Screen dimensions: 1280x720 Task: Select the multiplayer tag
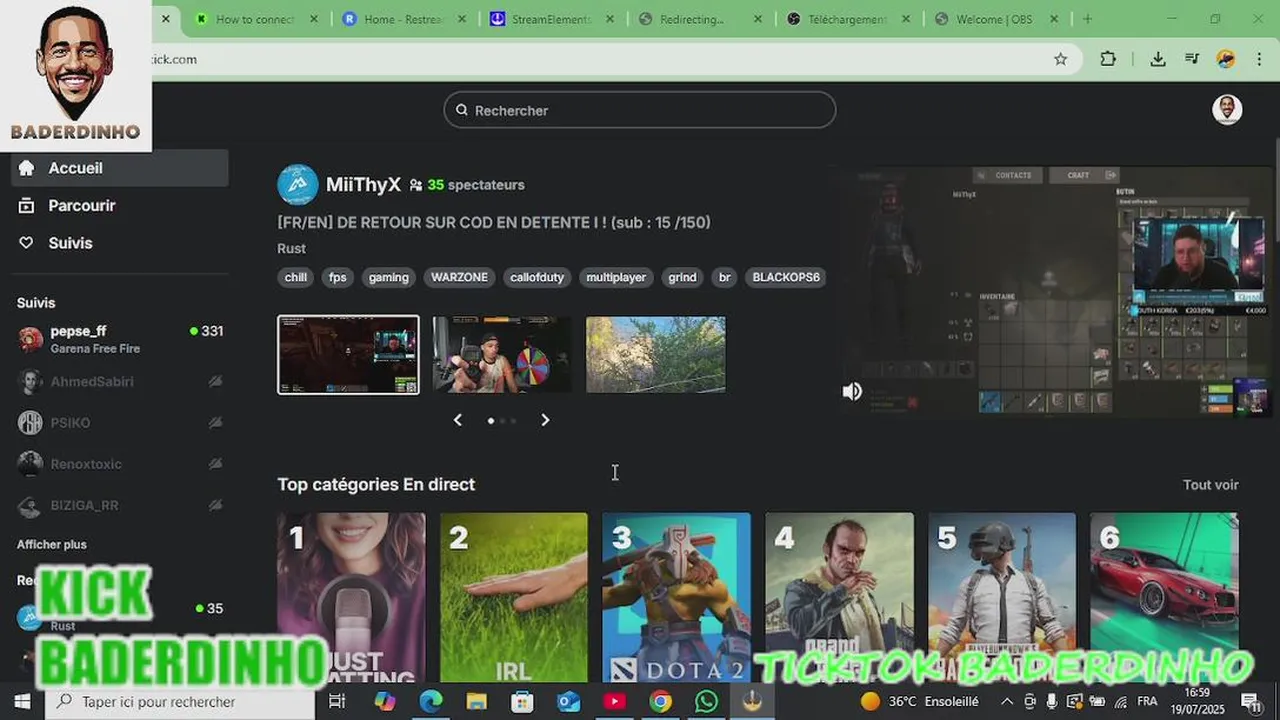pos(616,277)
